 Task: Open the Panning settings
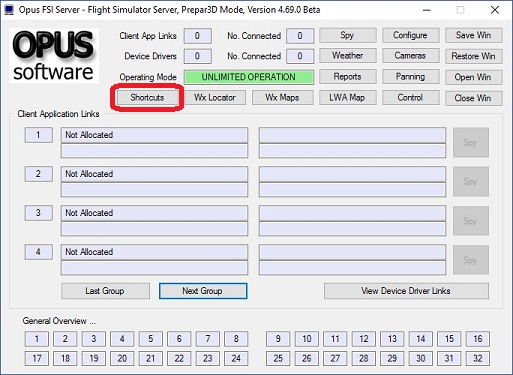click(x=410, y=77)
